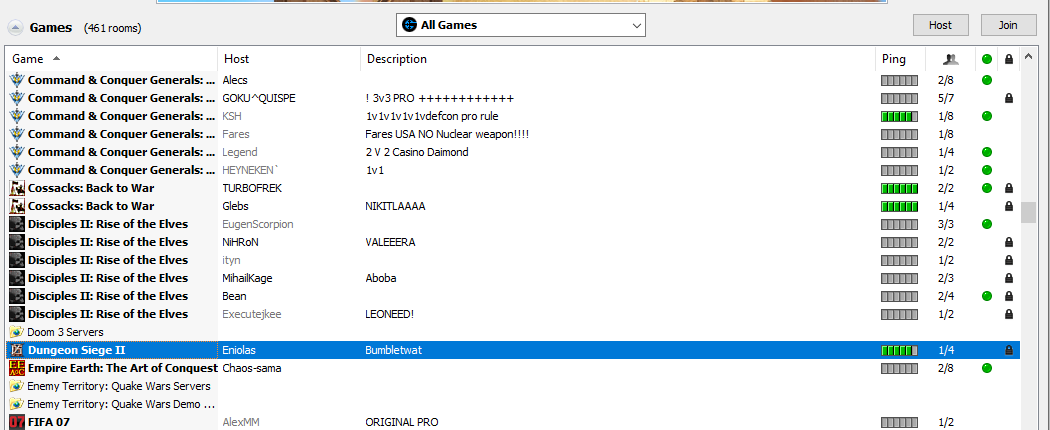Click Disciples II icon in EugenScorpion row
The width and height of the screenshot is (1050, 430).
click(x=17, y=224)
